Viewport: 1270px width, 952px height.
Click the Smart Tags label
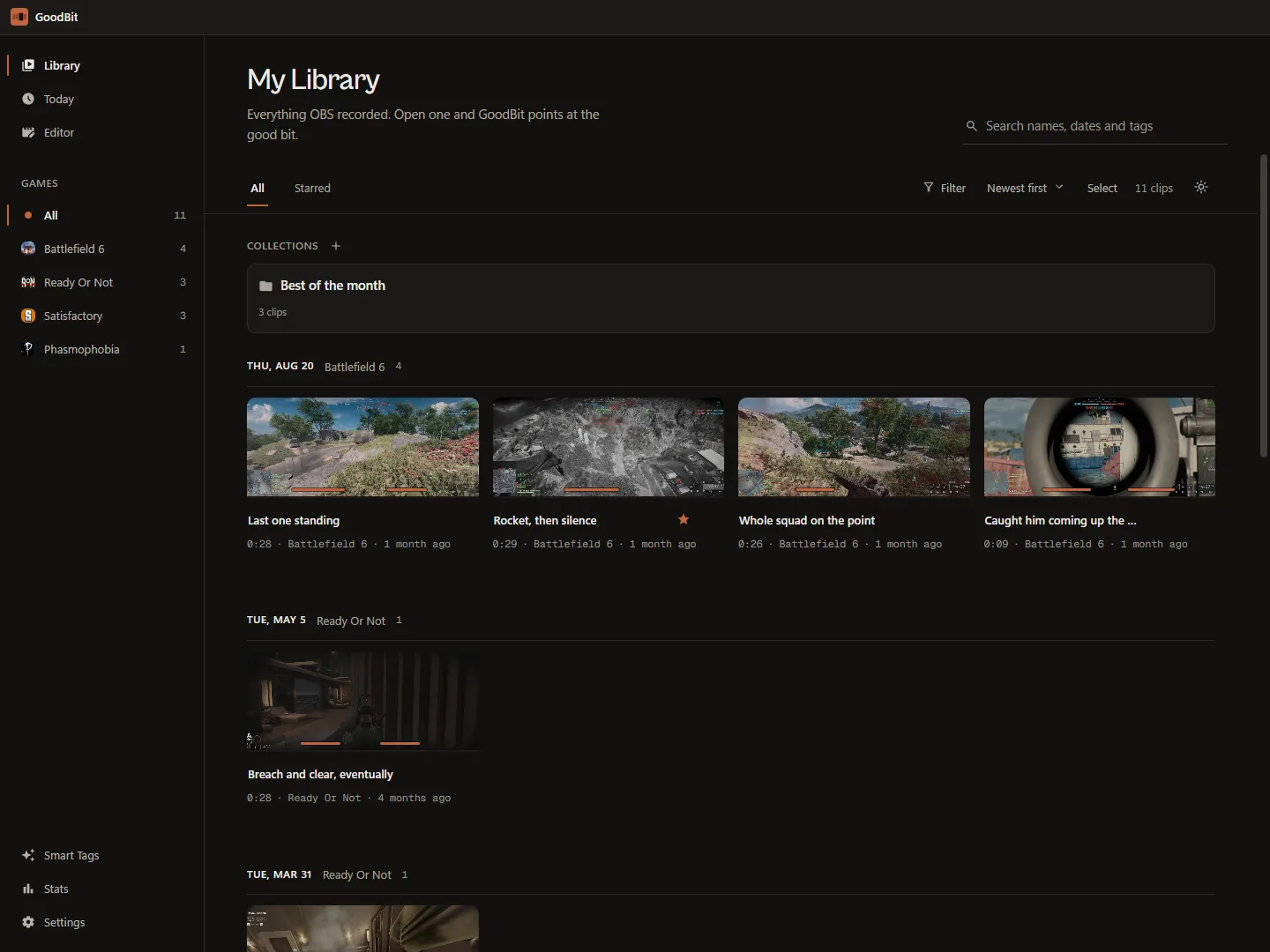[71, 855]
